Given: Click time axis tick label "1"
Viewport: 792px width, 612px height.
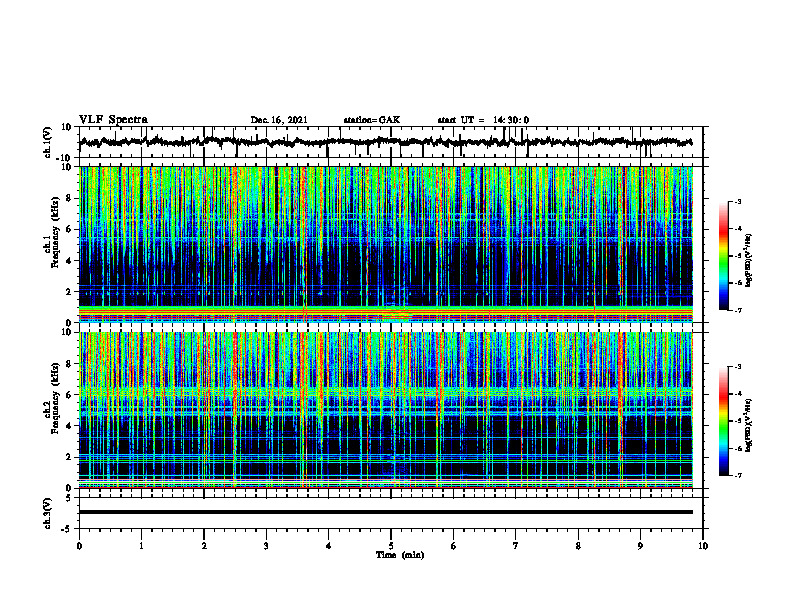Looking at the screenshot, I should pyautogui.click(x=141, y=546).
